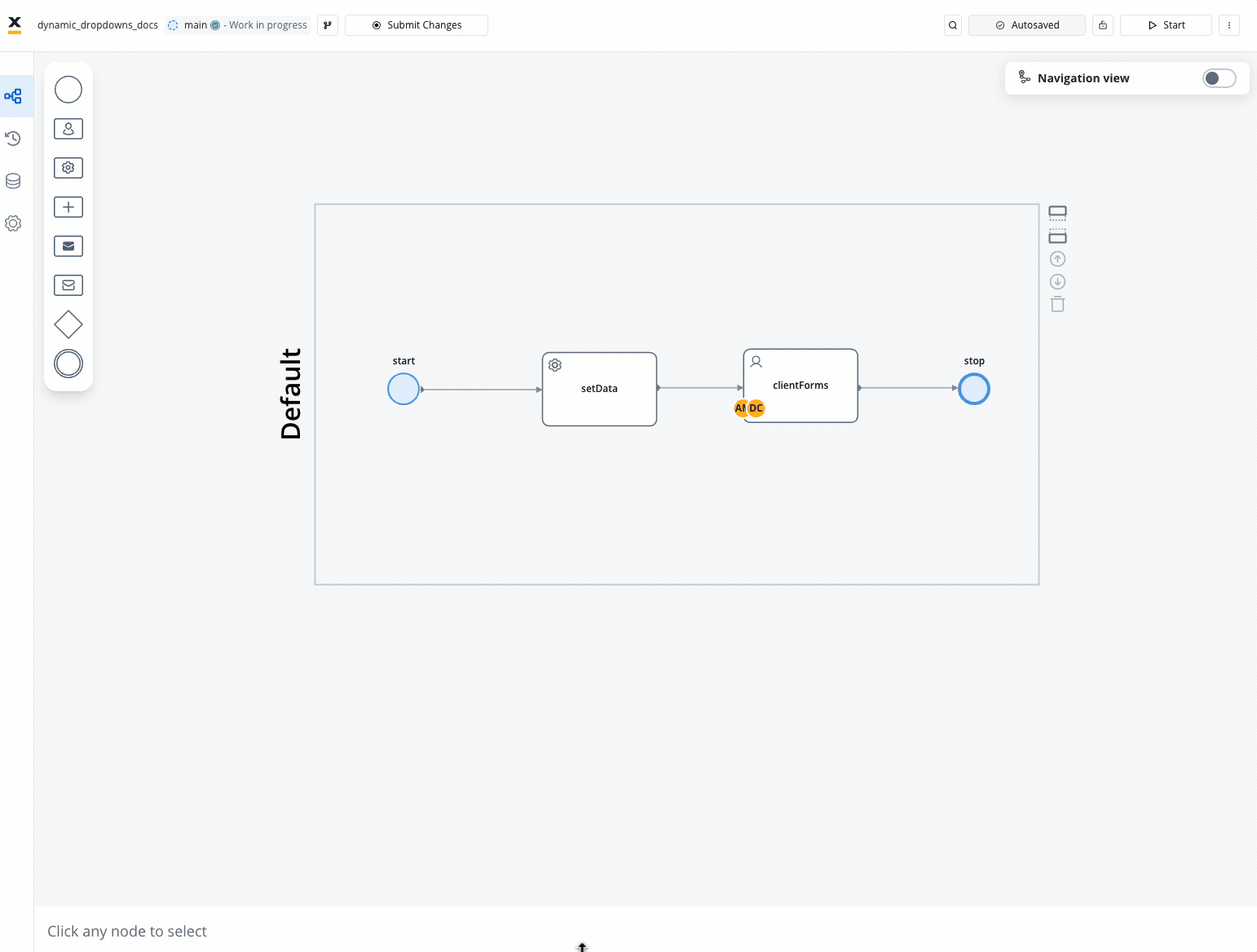
Task: Select the outlined envelope receive message icon
Action: pos(68,285)
